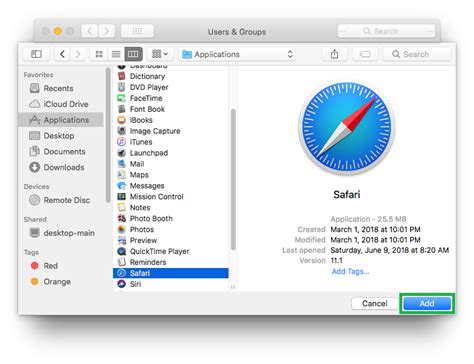This screenshot has height=364, width=474.
Task: Open the item arrangement dropdown
Action: (160, 54)
